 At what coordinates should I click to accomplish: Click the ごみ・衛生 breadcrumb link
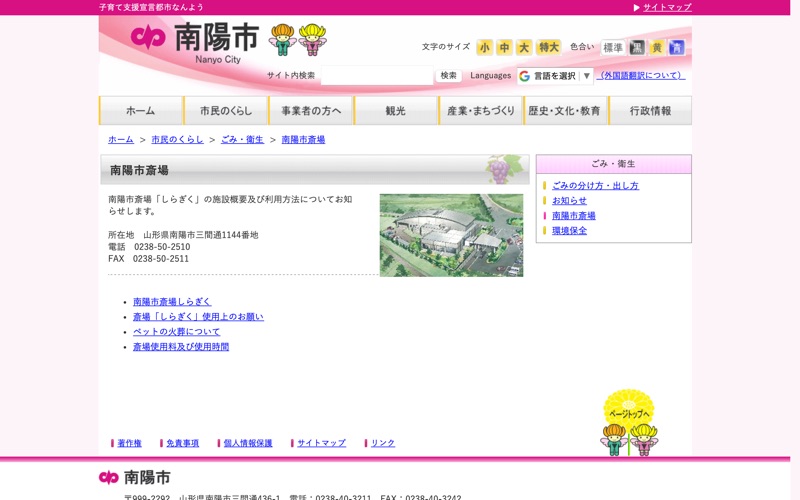[x=242, y=139]
